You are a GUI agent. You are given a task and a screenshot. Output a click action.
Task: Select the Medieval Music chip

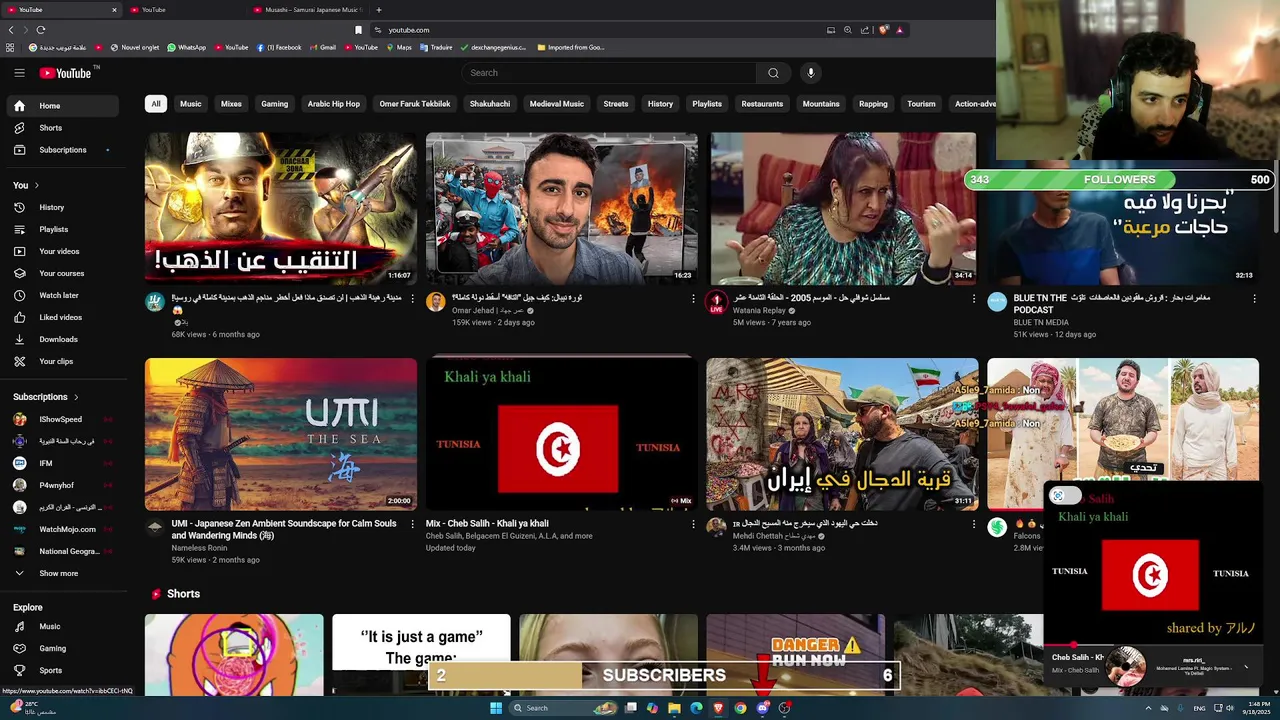(556, 104)
